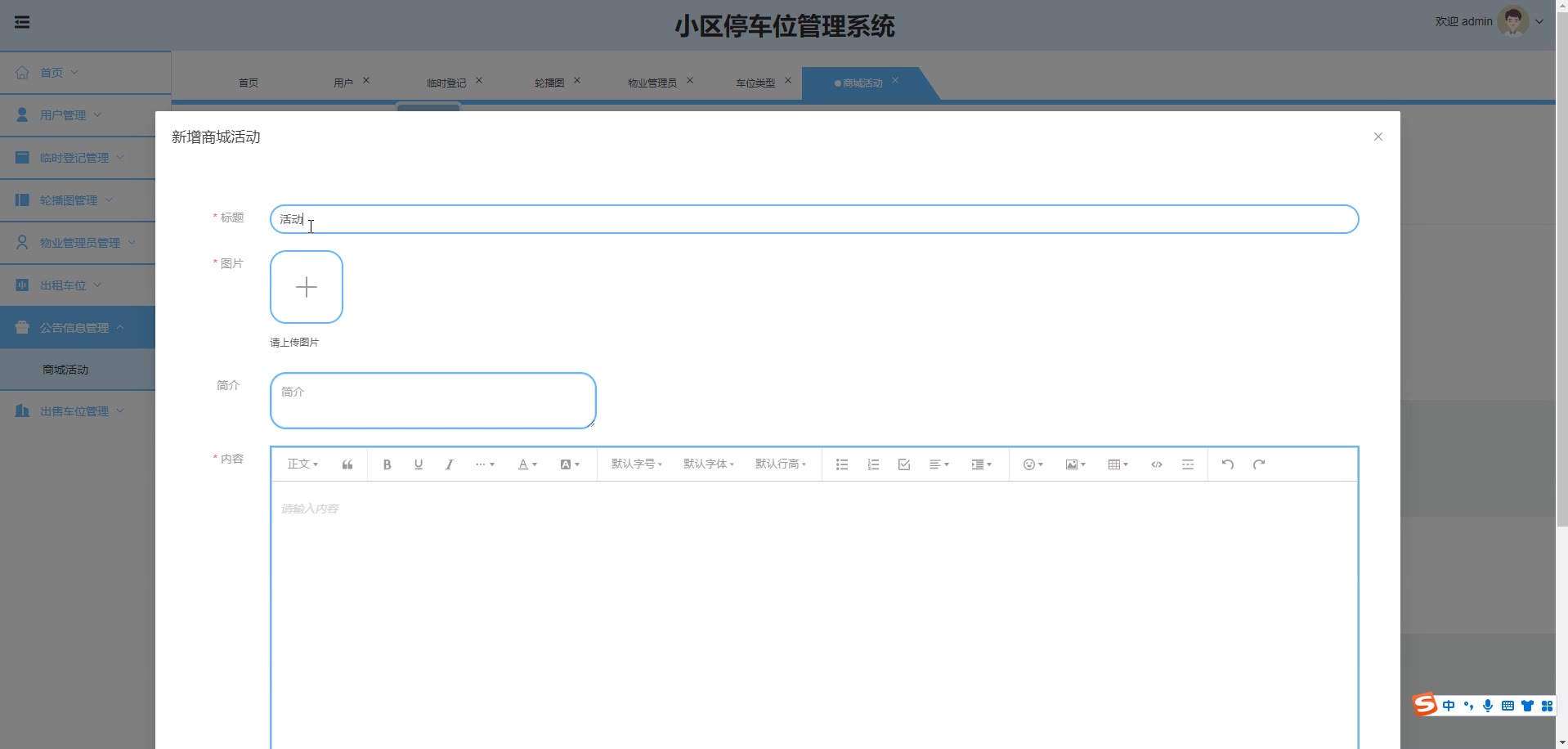Insert a numbered list
Image resolution: width=1568 pixels, height=749 pixels.
pyautogui.click(x=872, y=464)
